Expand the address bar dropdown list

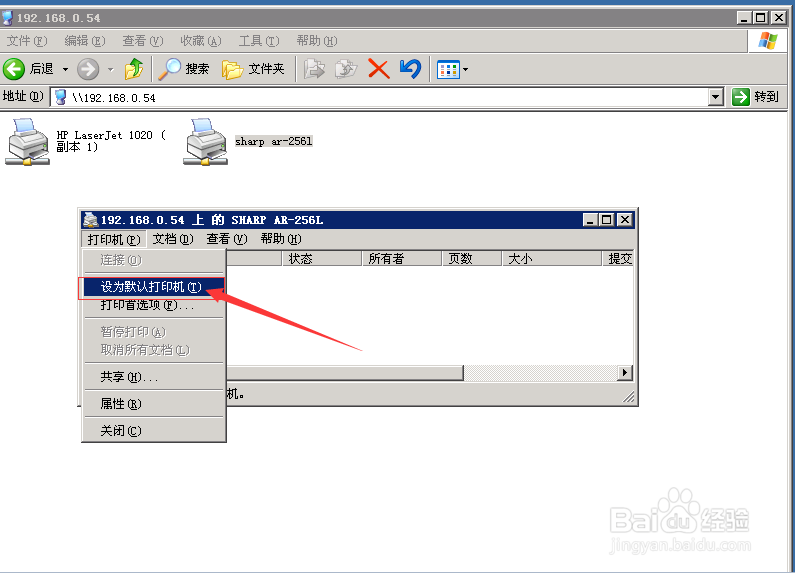[x=715, y=97]
